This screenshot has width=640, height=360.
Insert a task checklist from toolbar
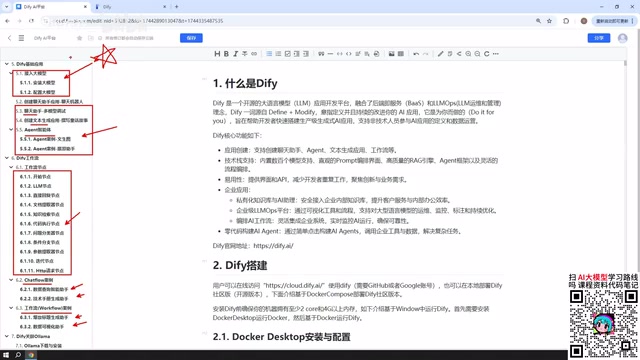click(x=287, y=54)
